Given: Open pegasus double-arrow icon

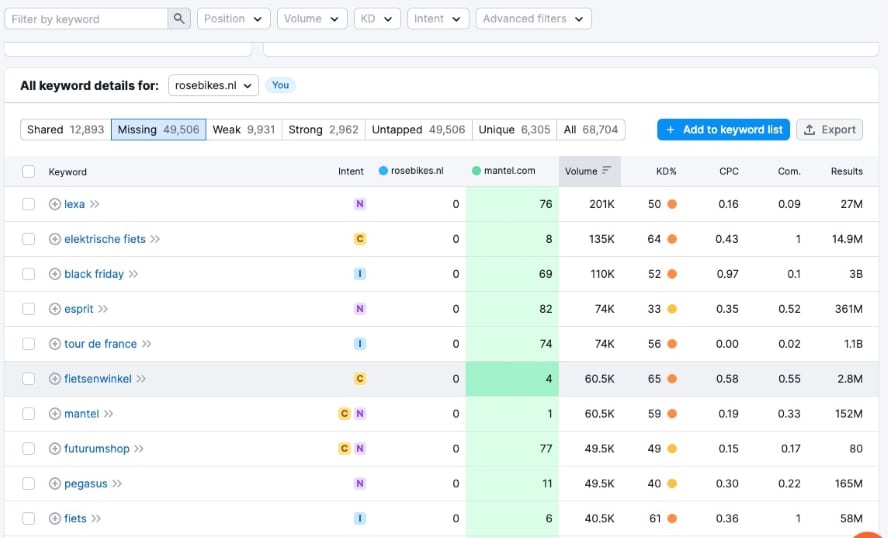Looking at the screenshot, I should 117,484.
